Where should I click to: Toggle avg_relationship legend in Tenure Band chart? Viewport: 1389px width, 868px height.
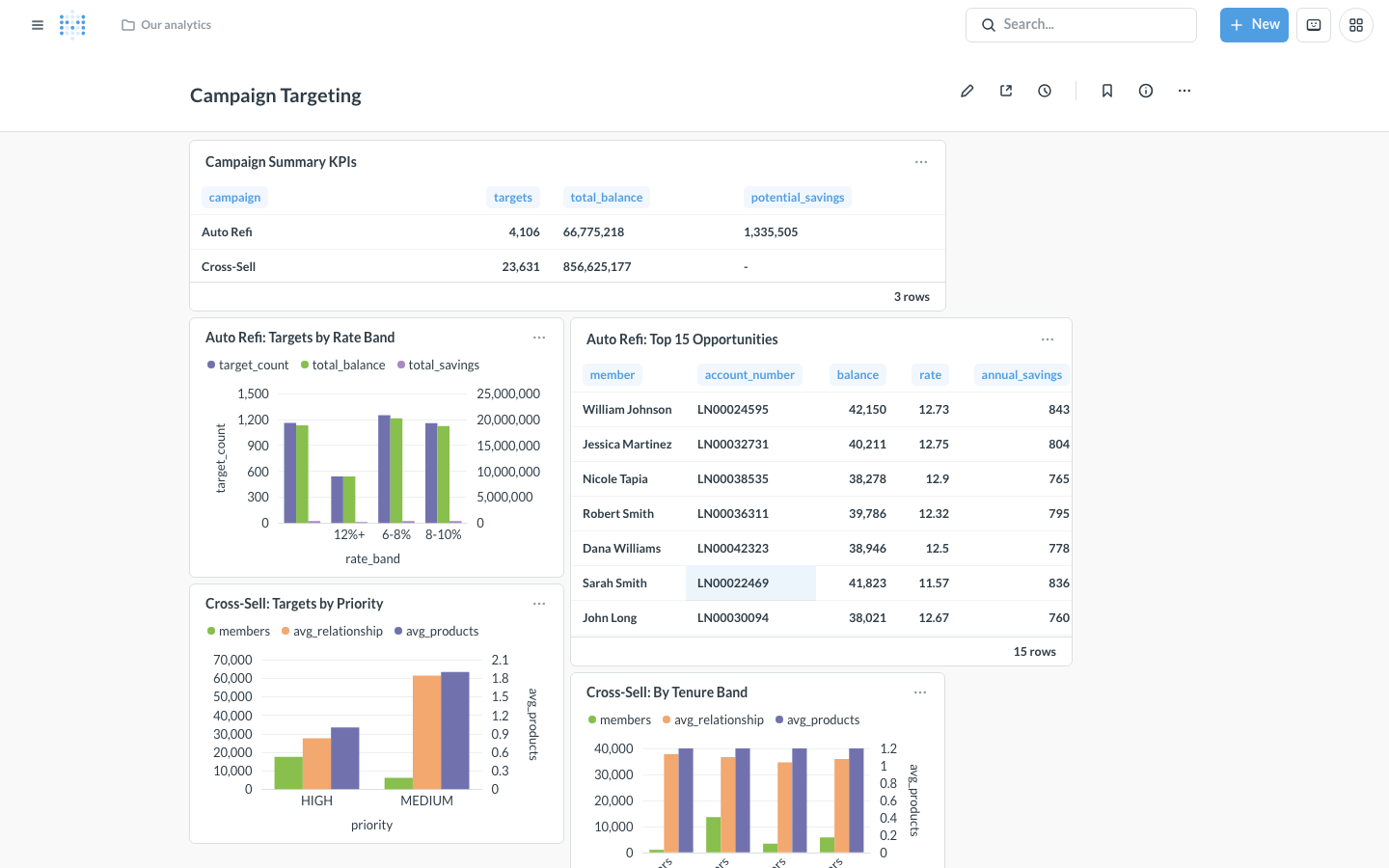point(713,719)
